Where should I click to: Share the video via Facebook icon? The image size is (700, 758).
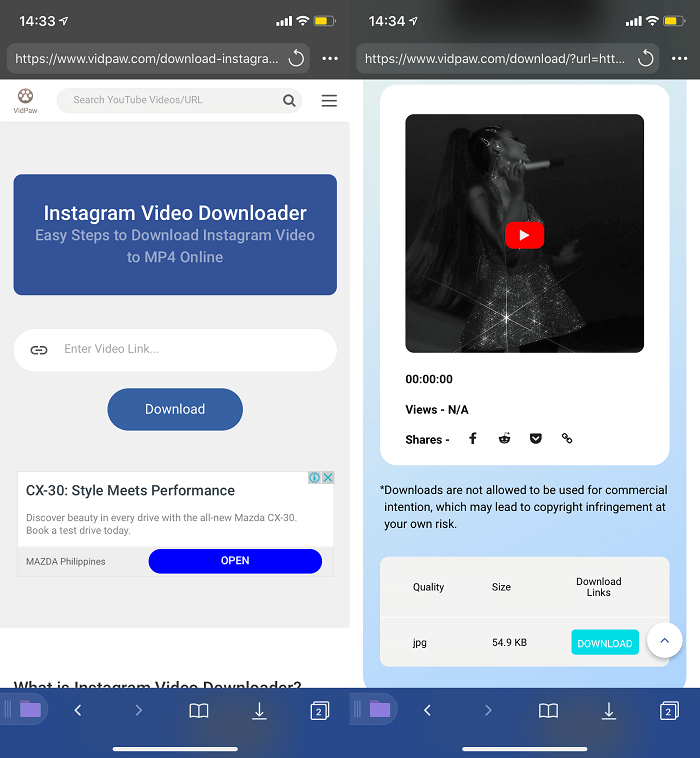click(x=473, y=439)
